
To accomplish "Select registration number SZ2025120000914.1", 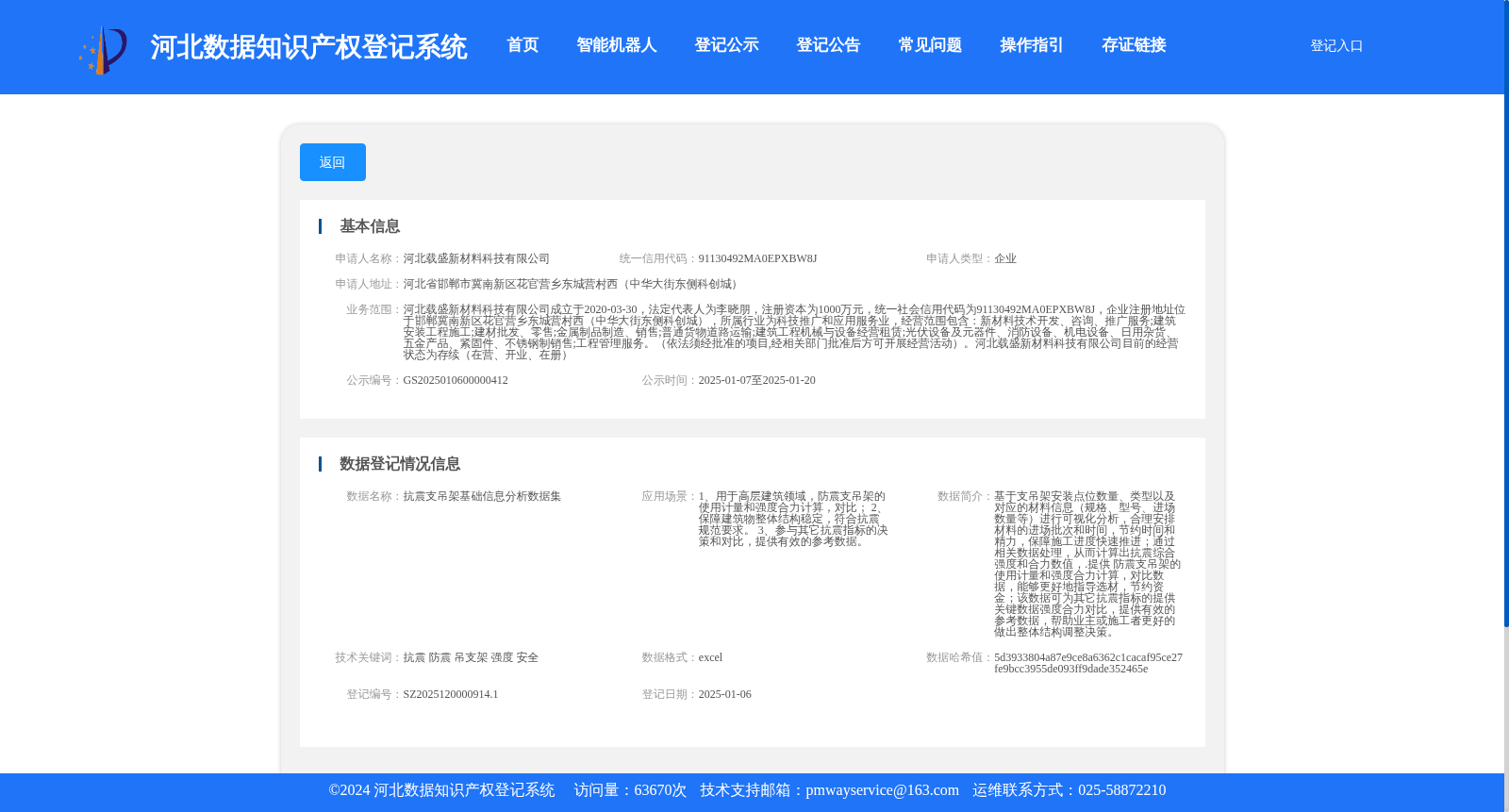I will [451, 694].
